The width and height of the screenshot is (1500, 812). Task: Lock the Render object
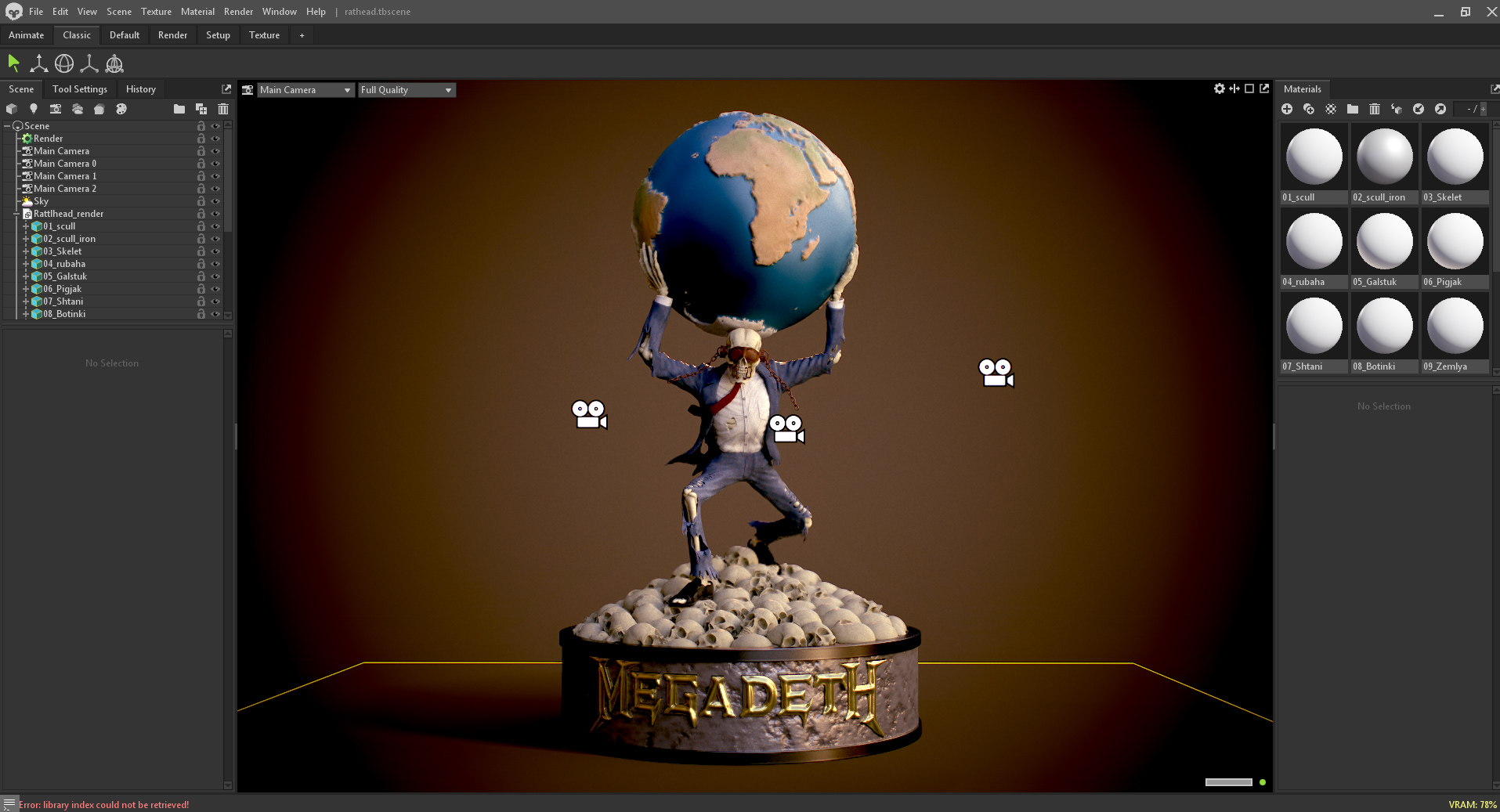[x=201, y=139]
